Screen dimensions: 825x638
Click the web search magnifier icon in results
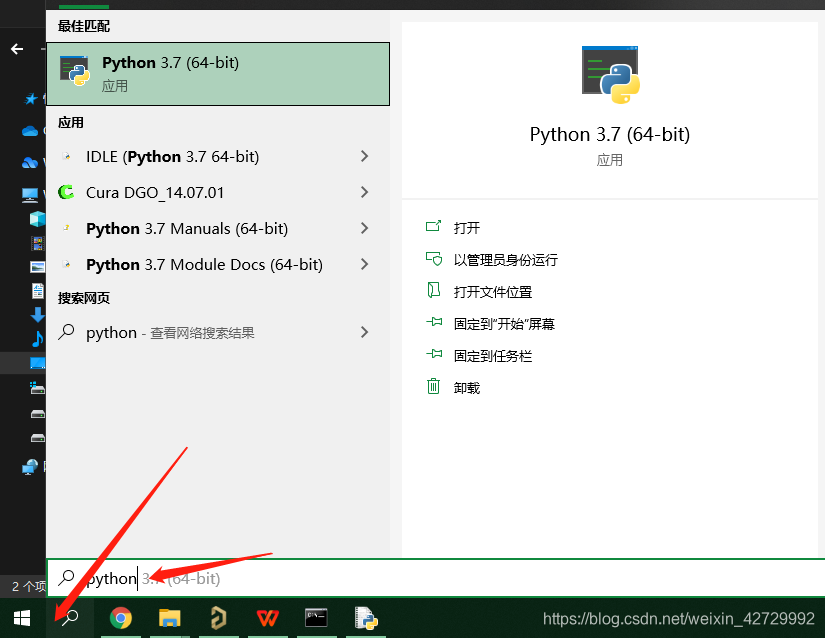coord(66,332)
